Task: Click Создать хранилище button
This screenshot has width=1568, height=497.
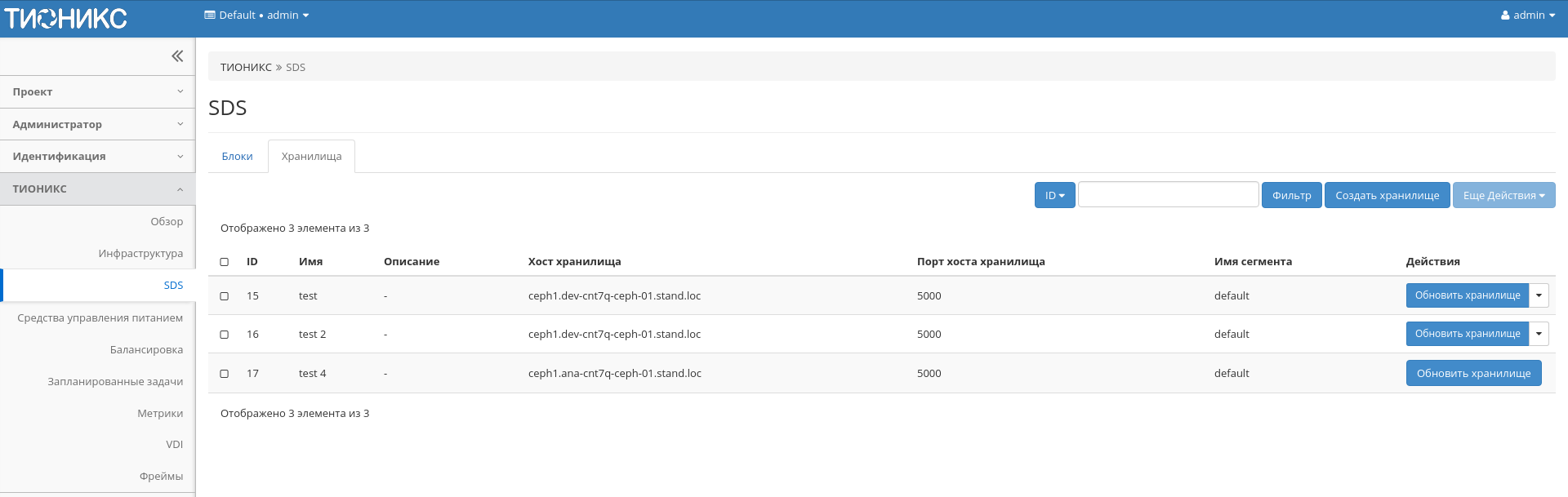Action: coord(1387,196)
